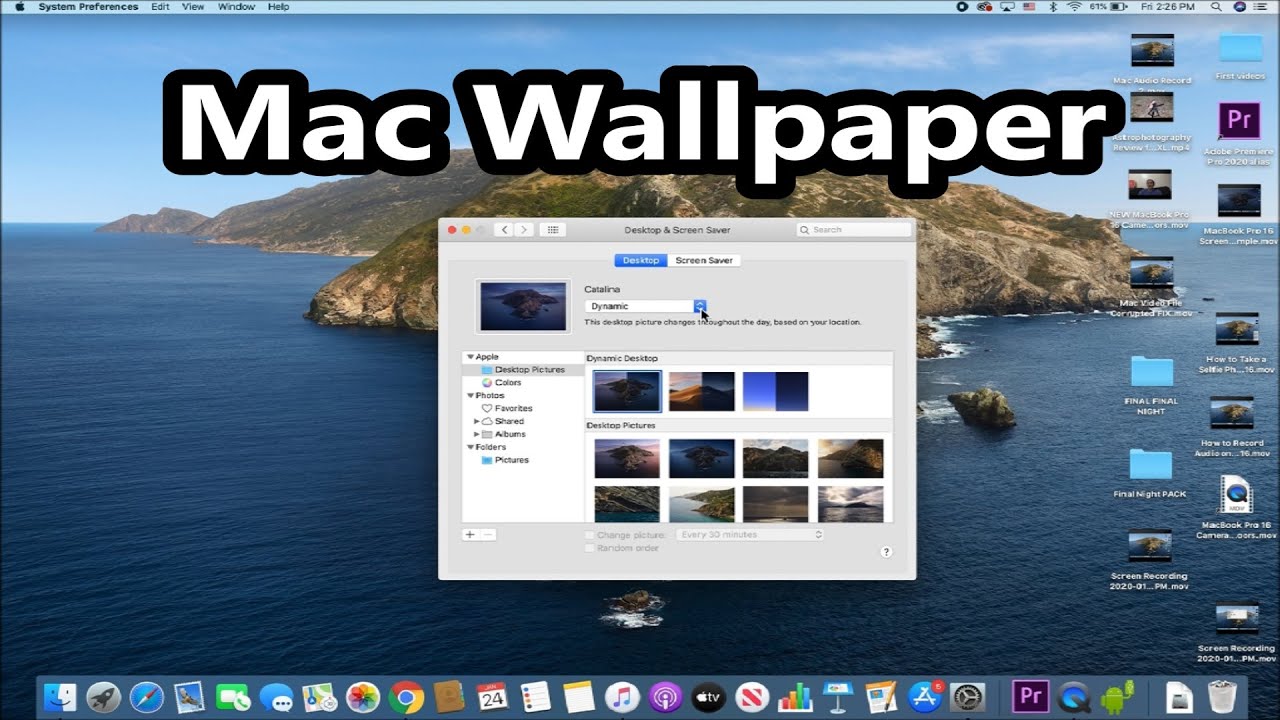Open the AirPlay display menu
The image size is (1280, 720).
pos(1008,6)
